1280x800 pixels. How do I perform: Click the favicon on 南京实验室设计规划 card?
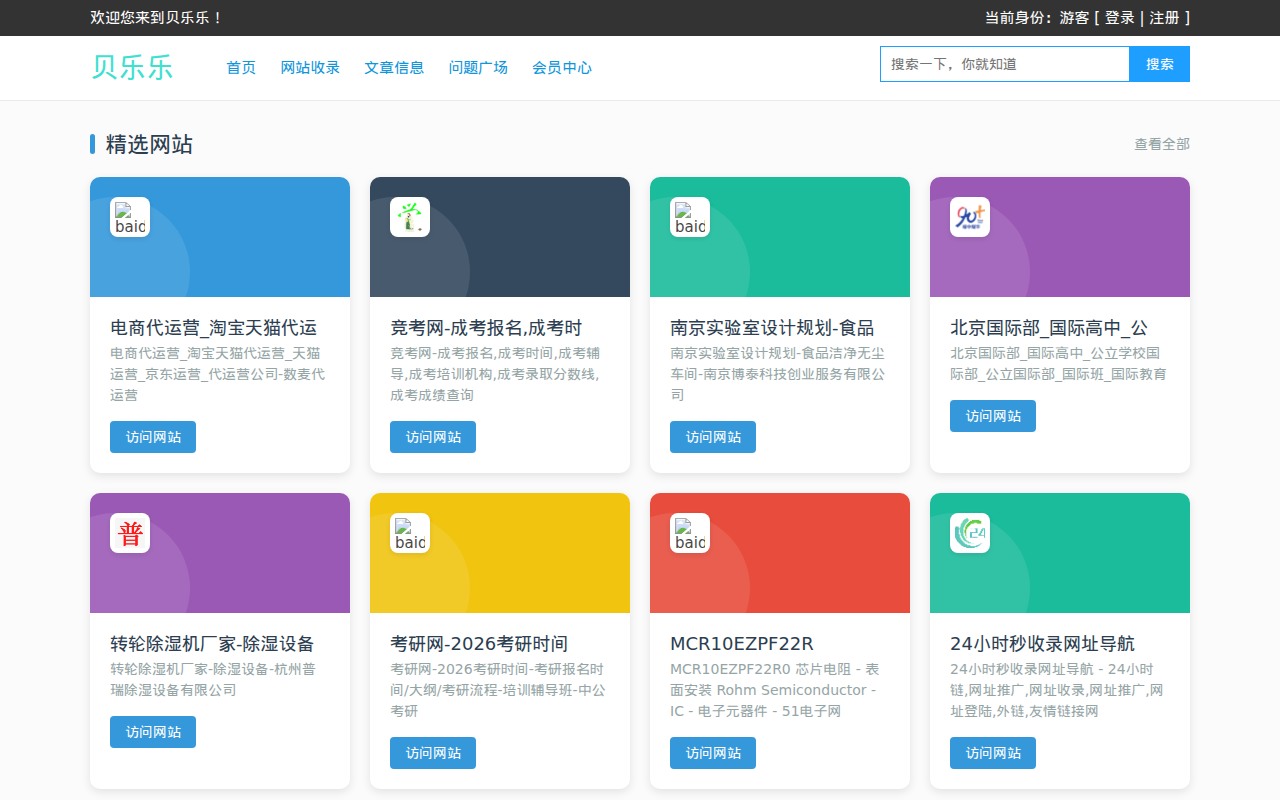[689, 217]
